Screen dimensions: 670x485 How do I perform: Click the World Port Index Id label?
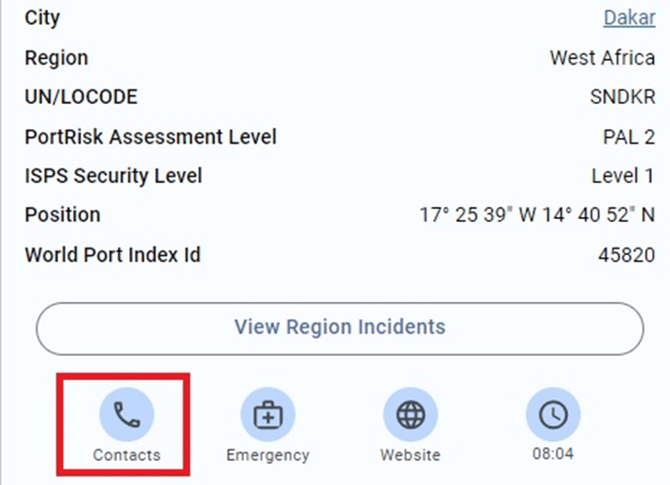(112, 254)
